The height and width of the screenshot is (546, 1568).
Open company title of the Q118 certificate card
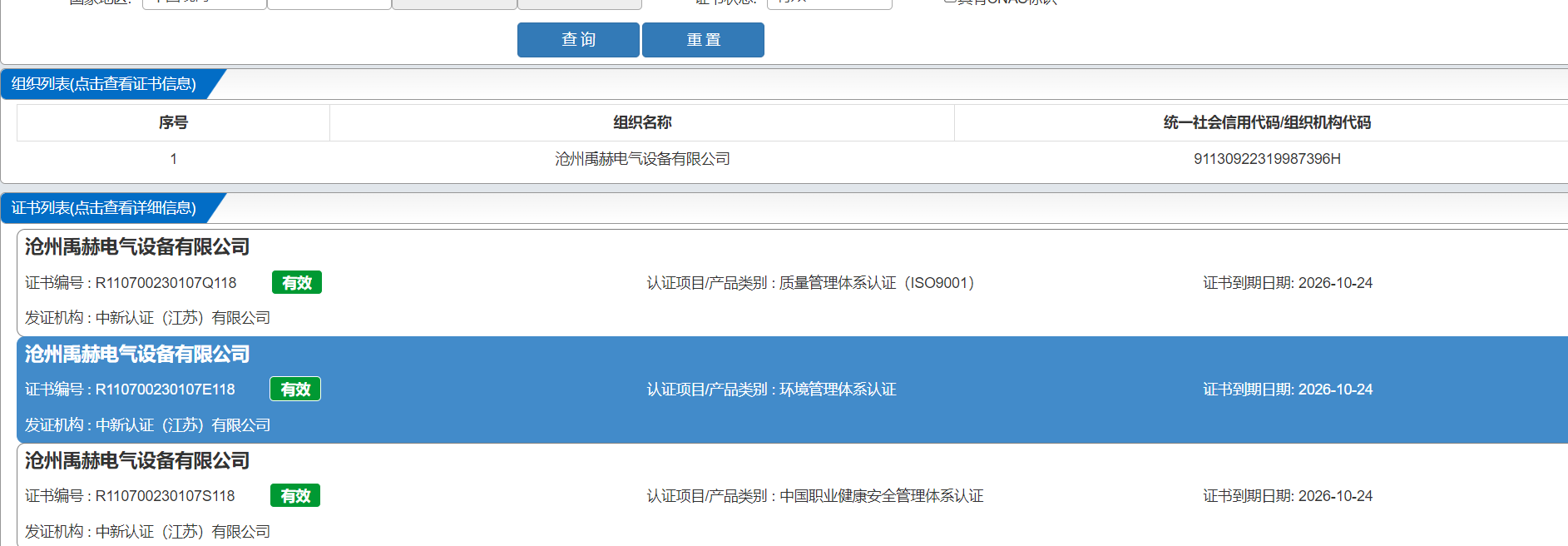(137, 247)
